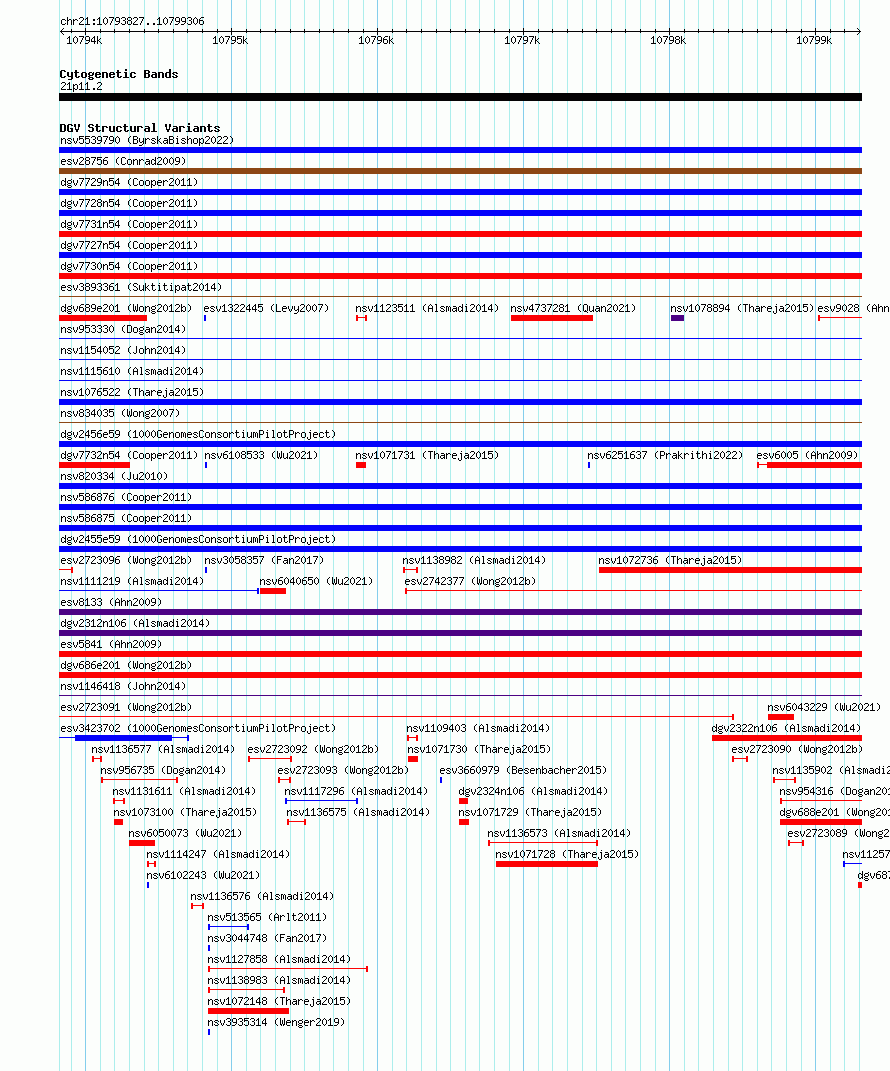The height and width of the screenshot is (1071, 890).
Task: Select esv2742377 (Wong2012b) variant
Action: pos(471,581)
